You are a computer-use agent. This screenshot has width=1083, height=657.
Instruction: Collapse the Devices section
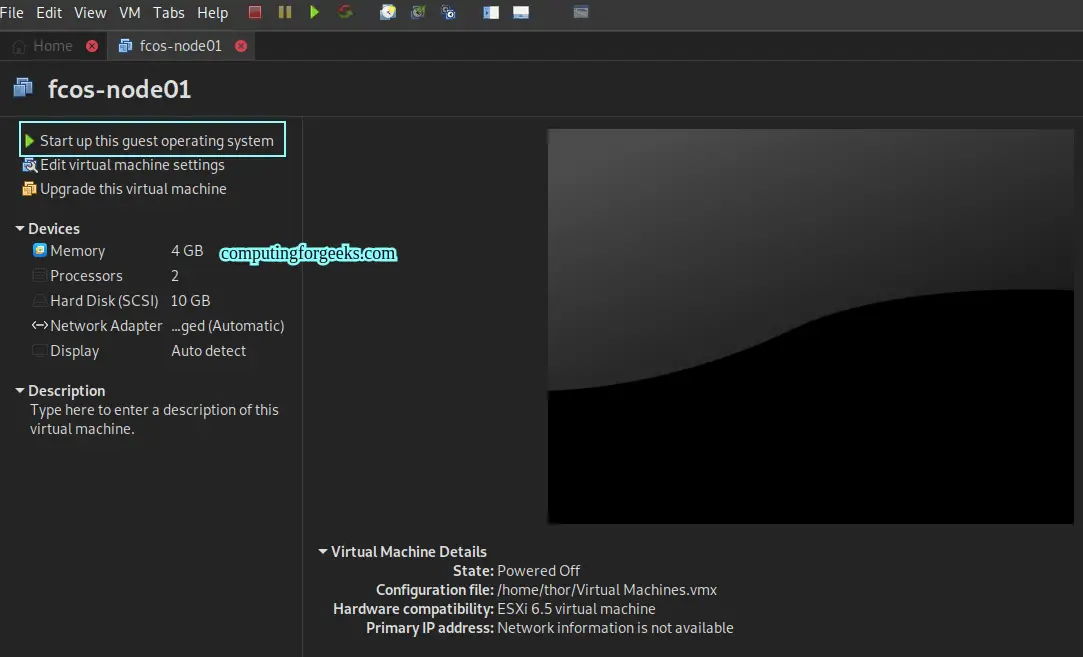[x=19, y=228]
